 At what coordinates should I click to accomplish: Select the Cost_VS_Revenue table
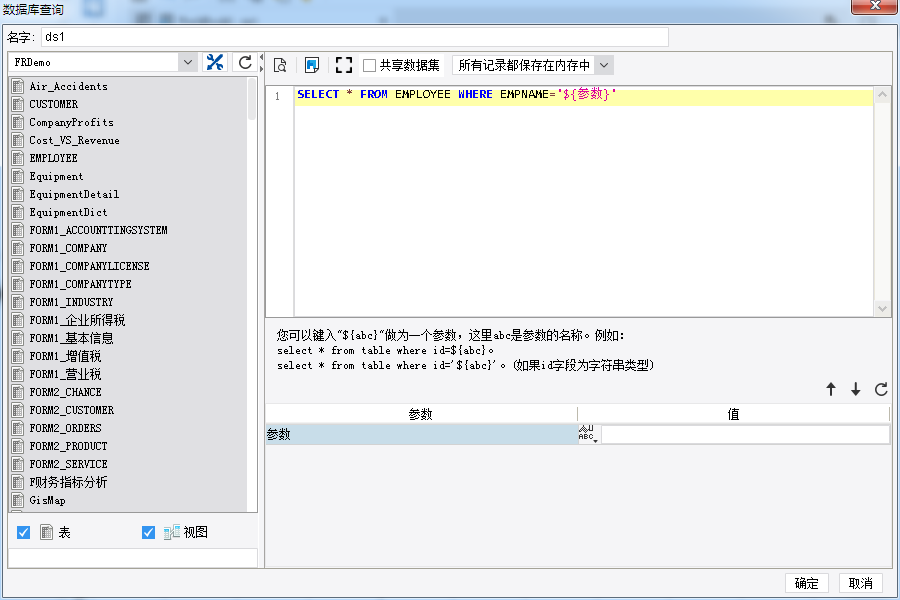75,140
